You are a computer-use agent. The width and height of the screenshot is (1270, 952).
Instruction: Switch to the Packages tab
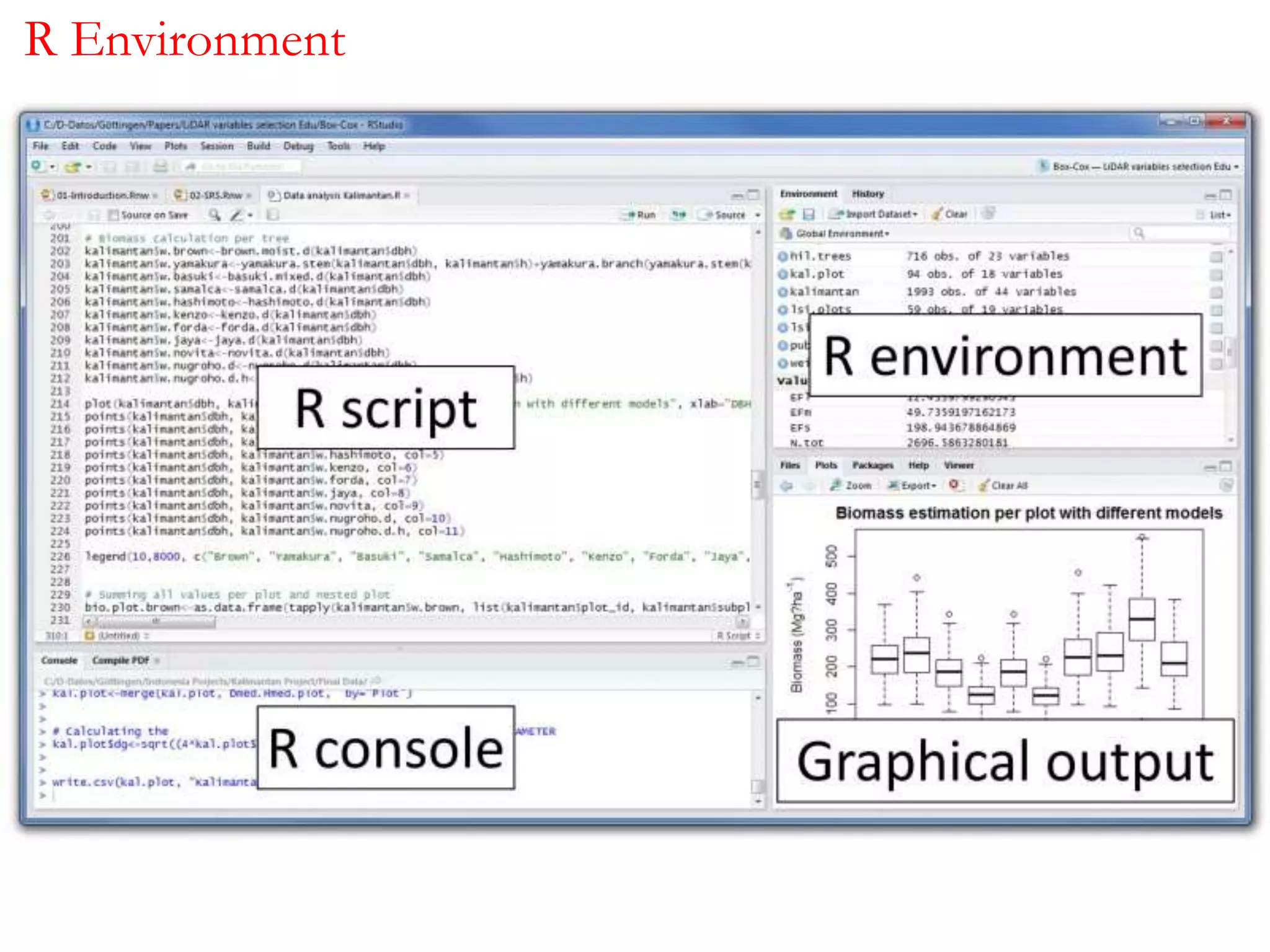(873, 465)
